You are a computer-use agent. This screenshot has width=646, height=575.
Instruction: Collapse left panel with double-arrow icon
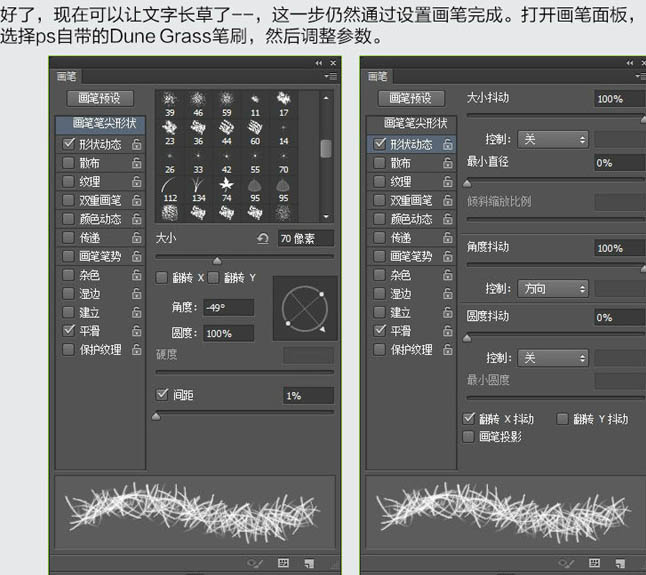coord(318,63)
